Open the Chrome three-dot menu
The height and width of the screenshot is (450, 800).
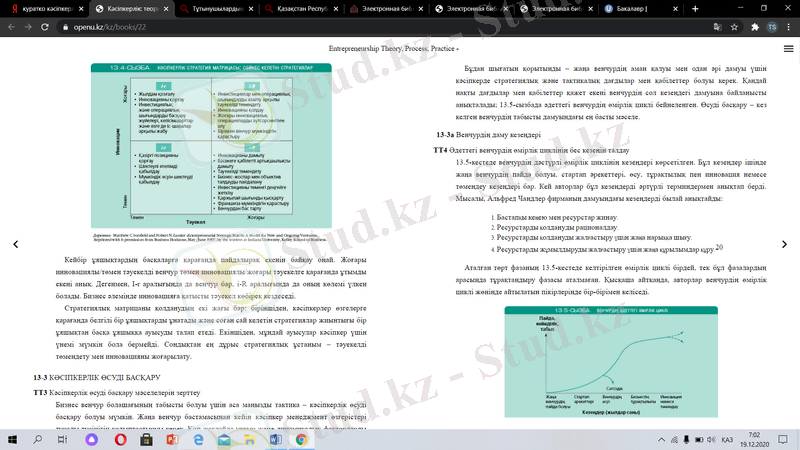[x=789, y=29]
